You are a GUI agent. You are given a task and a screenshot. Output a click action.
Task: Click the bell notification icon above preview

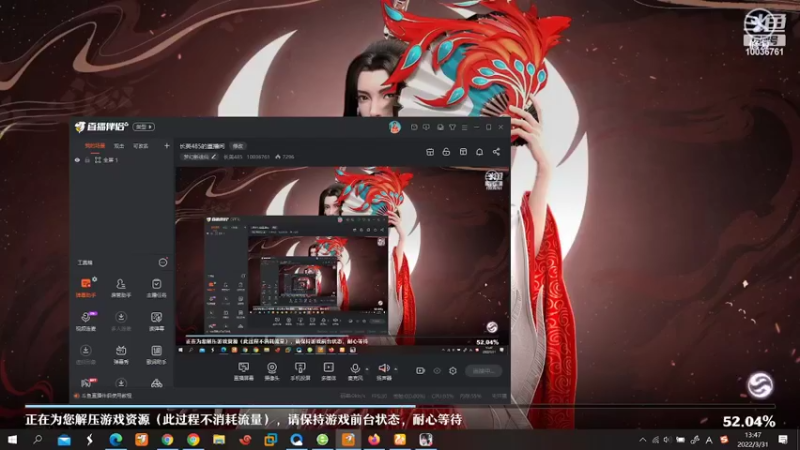(x=480, y=152)
